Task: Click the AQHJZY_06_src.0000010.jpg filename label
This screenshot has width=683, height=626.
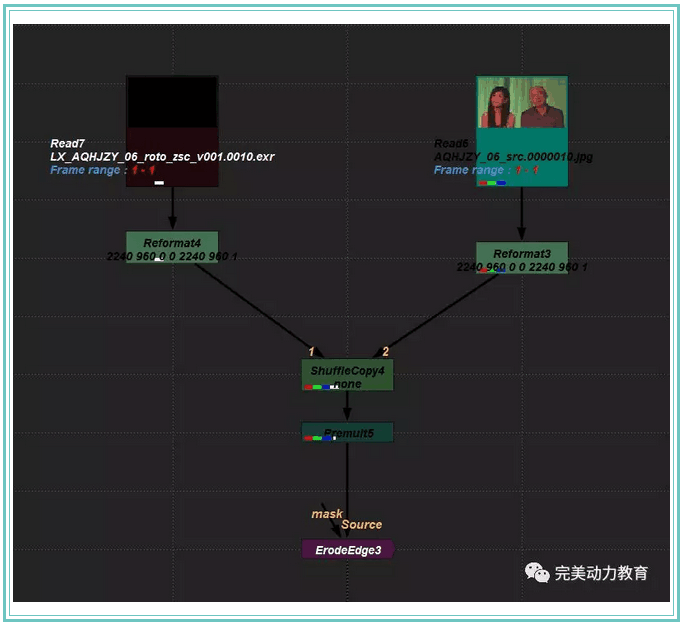Action: [x=513, y=157]
